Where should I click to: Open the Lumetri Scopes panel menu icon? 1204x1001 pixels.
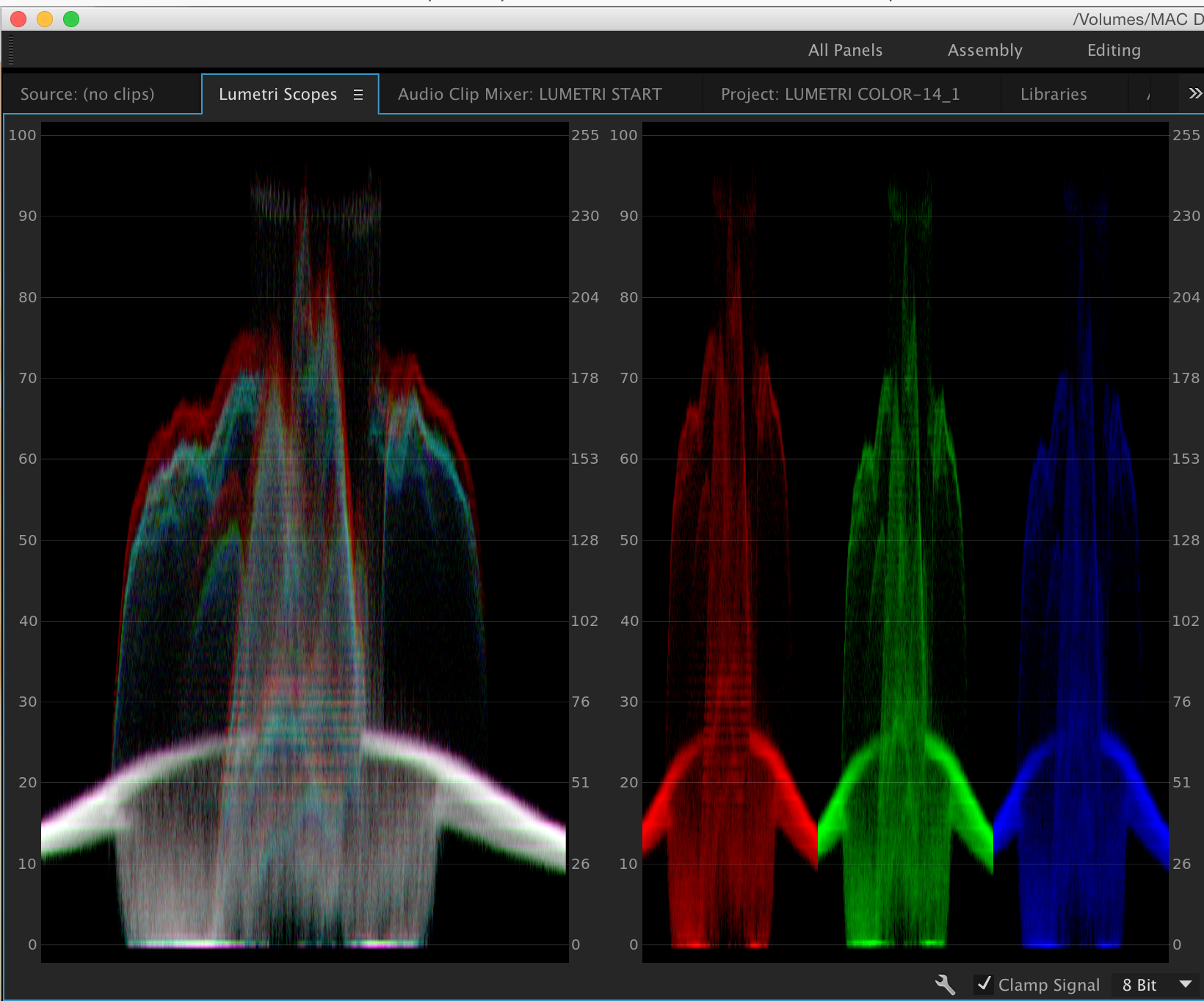point(358,94)
